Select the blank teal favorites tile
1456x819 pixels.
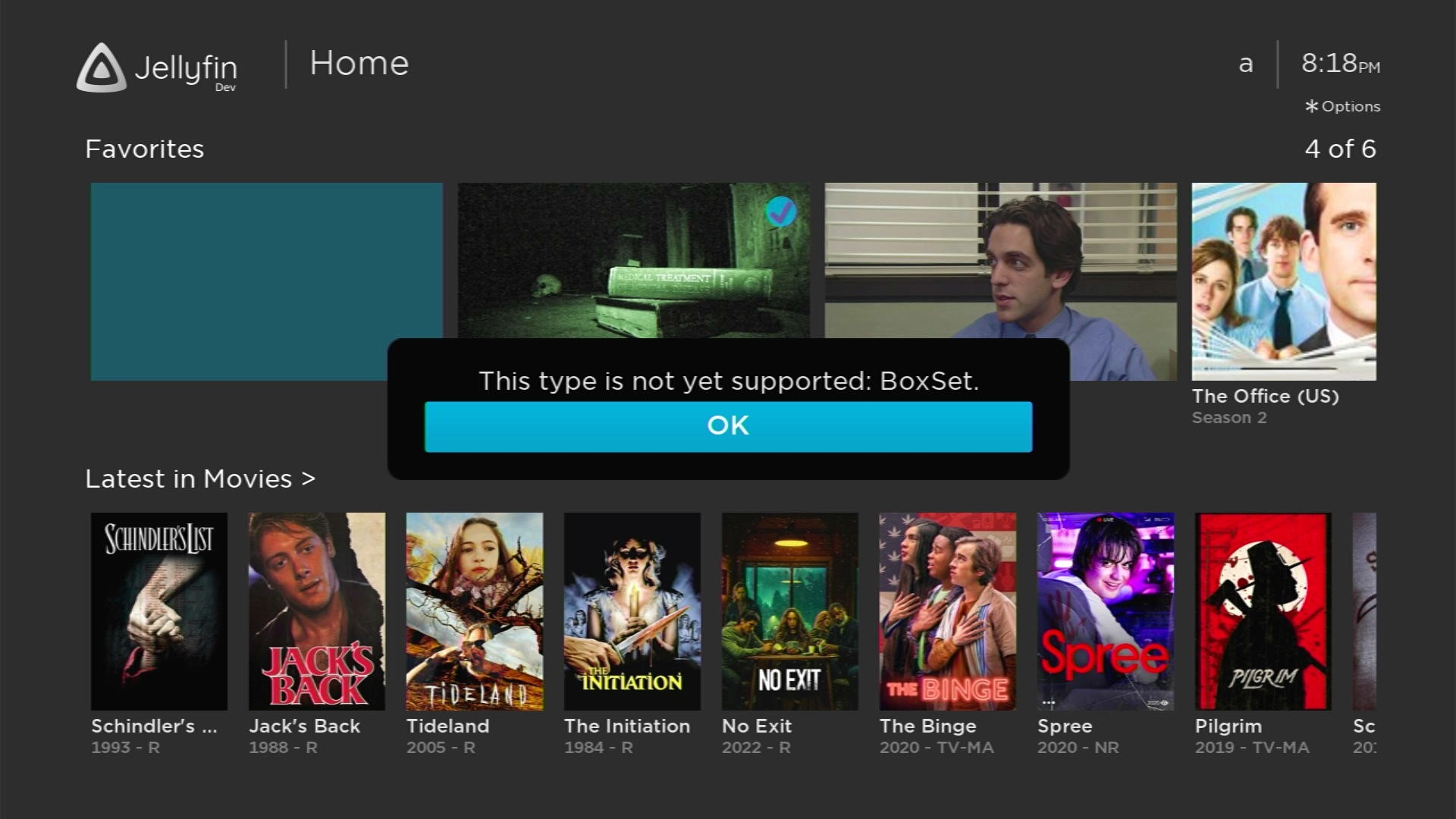pos(266,281)
